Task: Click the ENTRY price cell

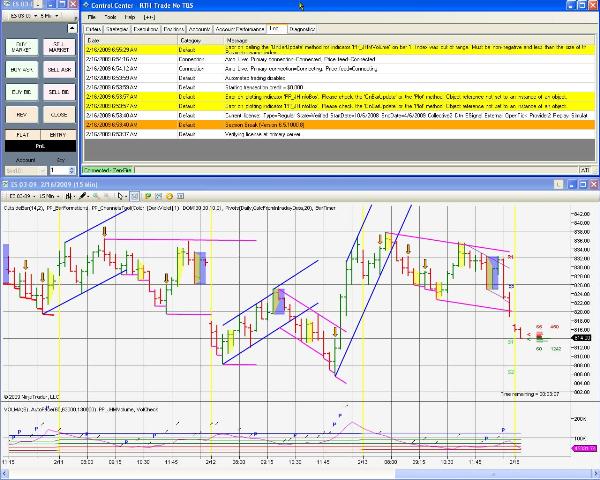Action: (x=58, y=135)
